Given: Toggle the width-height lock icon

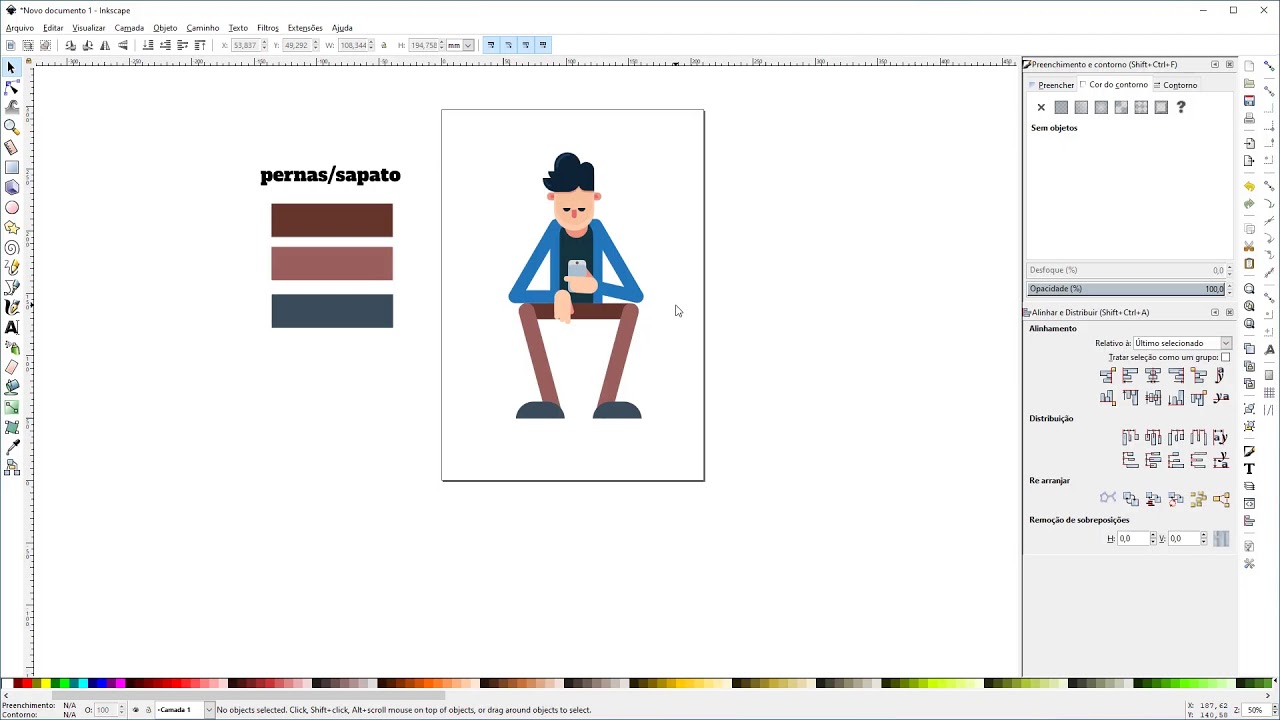Looking at the screenshot, I should 384,45.
